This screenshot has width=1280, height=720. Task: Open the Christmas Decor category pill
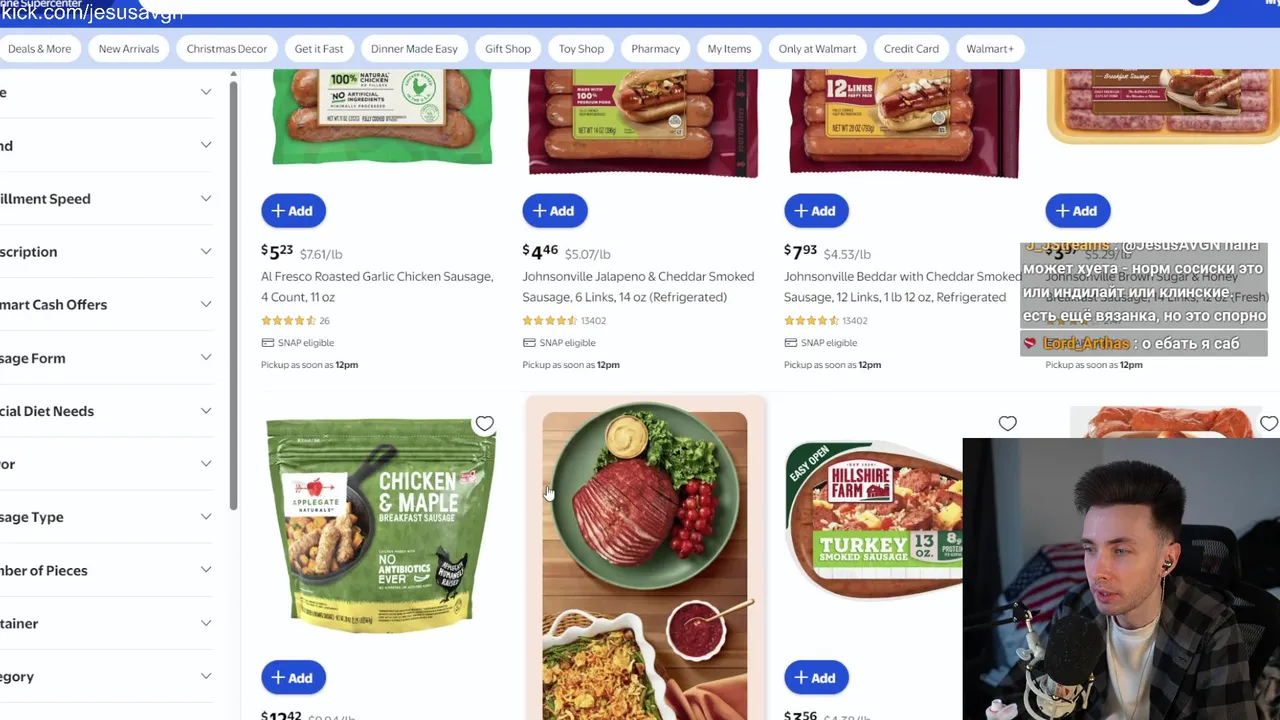pos(226,48)
